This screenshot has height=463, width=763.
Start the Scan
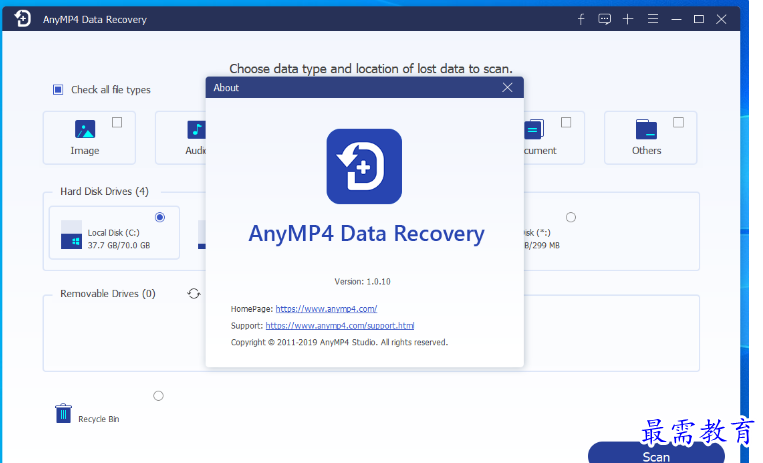656,455
